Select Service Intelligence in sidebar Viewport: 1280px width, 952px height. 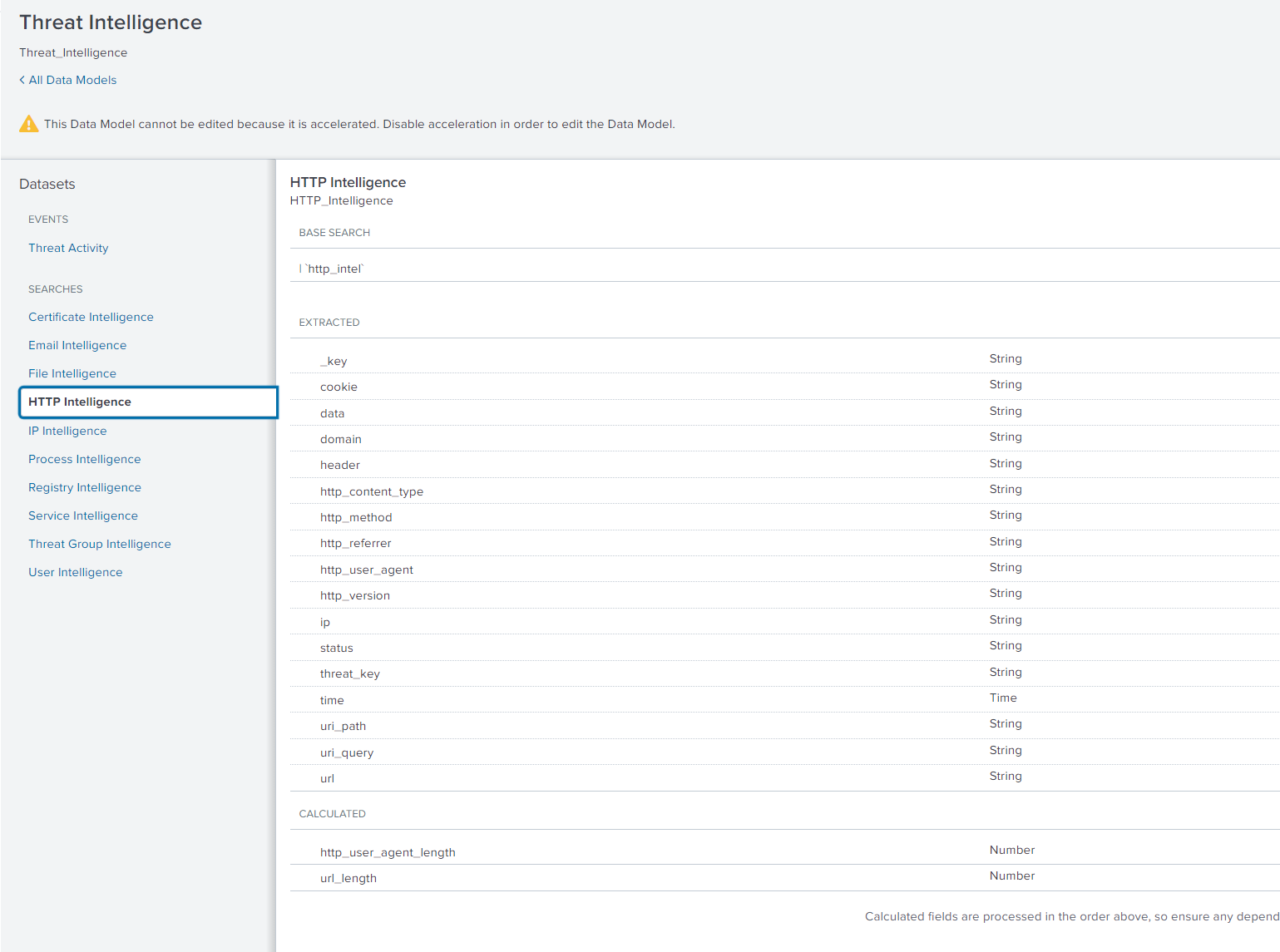83,515
